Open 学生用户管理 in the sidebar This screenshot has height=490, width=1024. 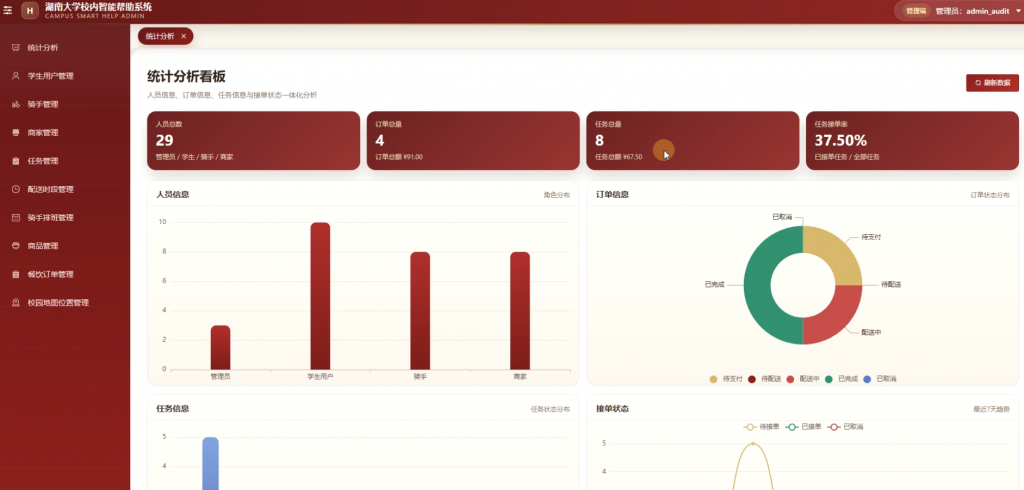click(x=65, y=76)
